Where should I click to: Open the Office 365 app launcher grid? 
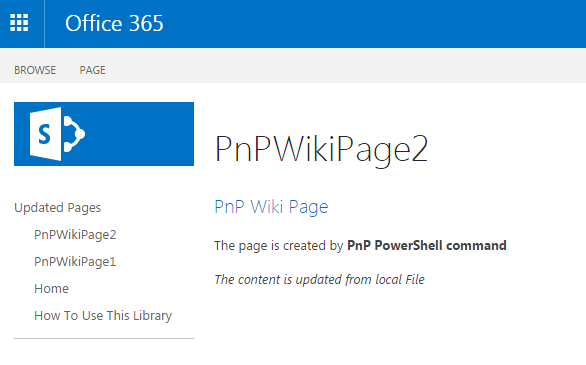tap(19, 23)
